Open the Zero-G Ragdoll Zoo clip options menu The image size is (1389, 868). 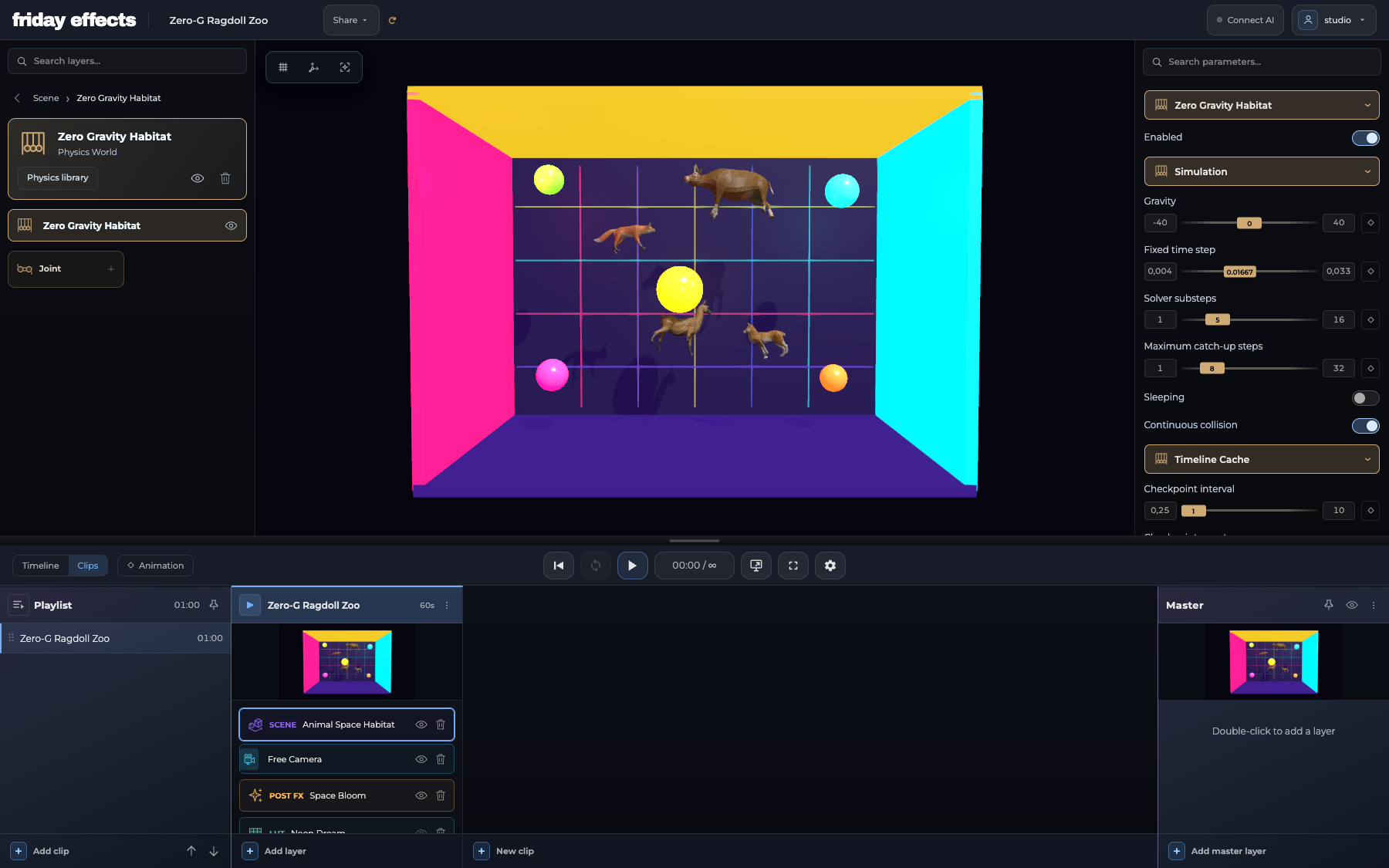point(447,606)
